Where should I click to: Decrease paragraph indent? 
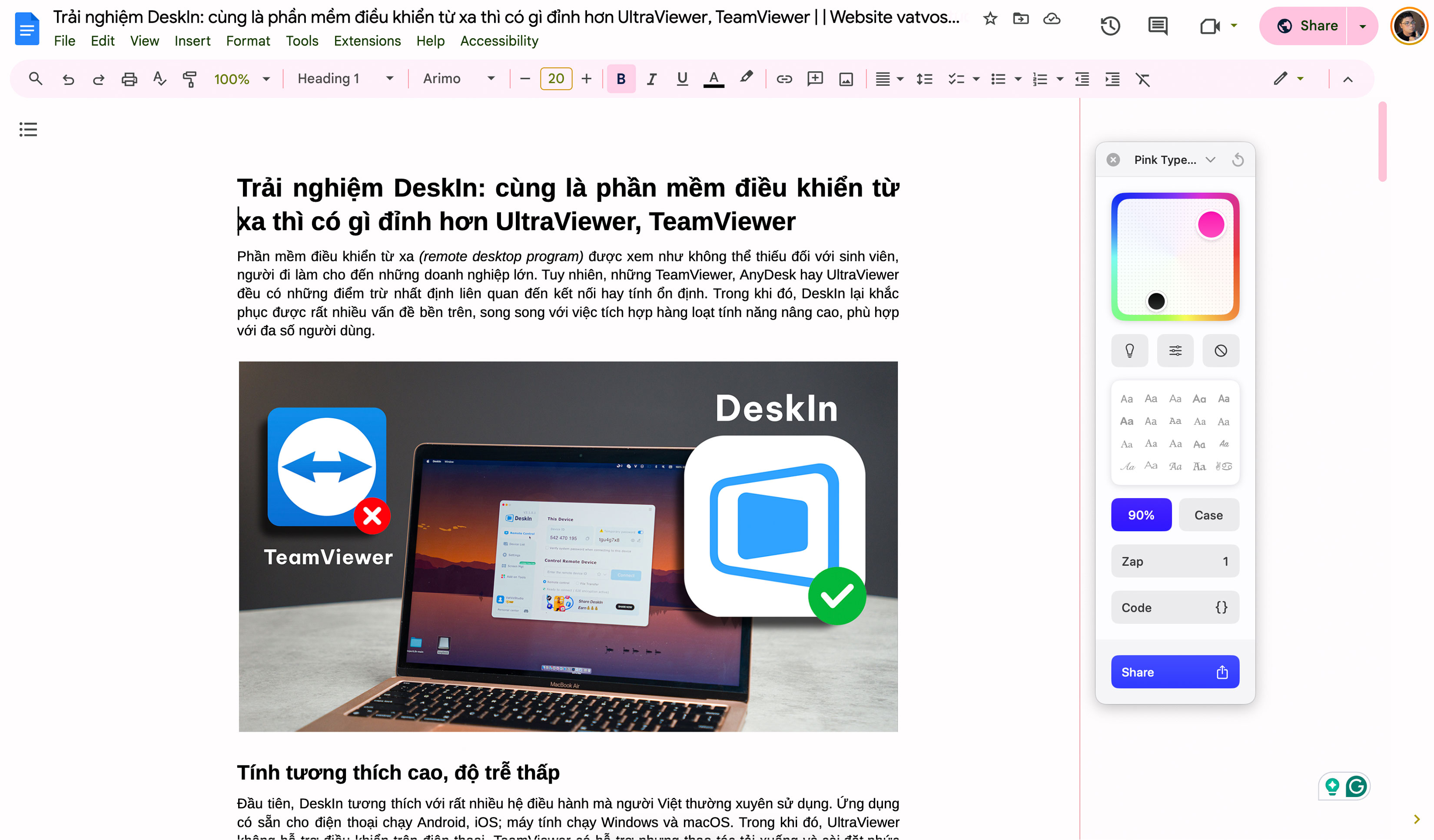1082,79
